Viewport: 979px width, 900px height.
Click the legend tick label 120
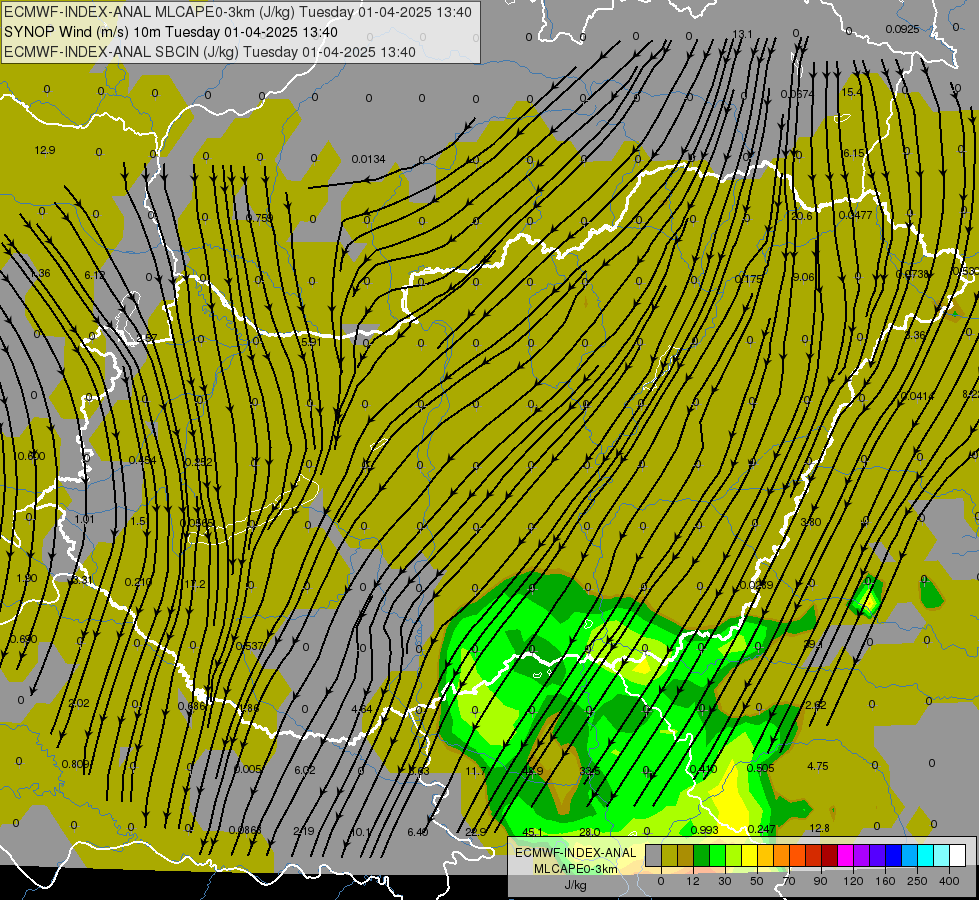click(x=853, y=881)
